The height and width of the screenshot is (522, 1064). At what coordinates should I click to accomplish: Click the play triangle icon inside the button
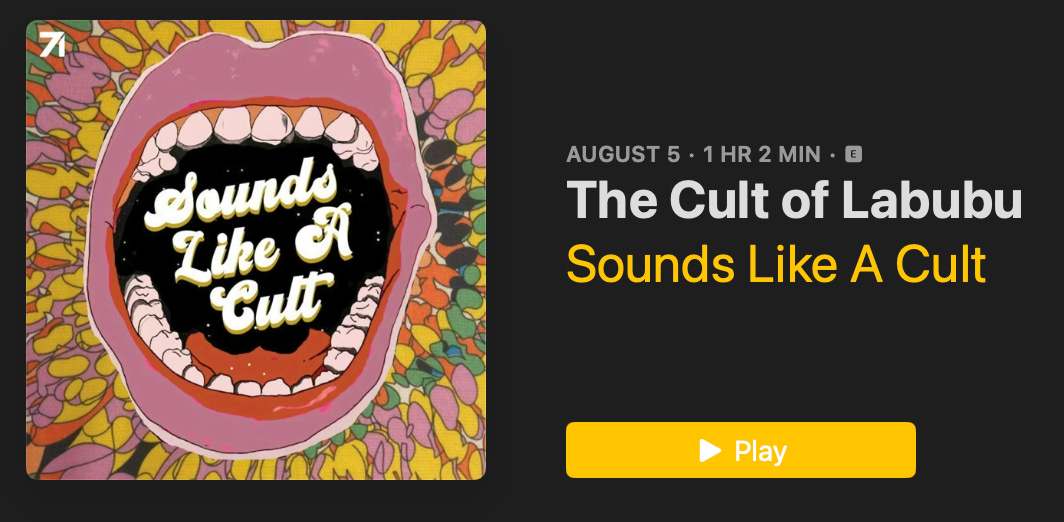pos(710,450)
